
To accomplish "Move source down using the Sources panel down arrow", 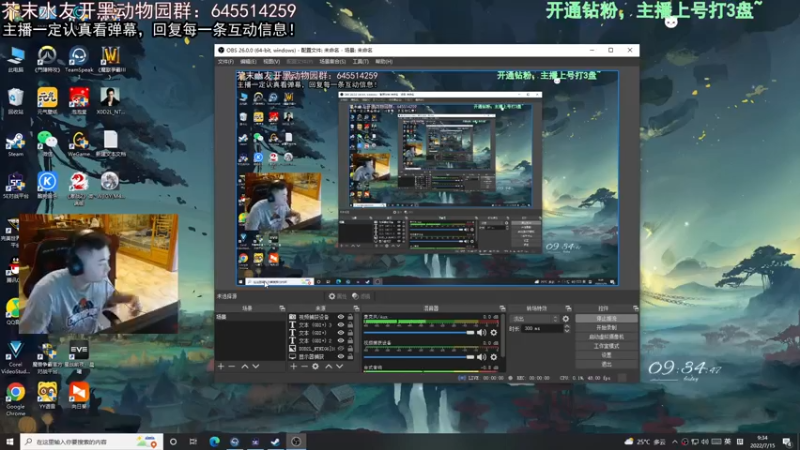I will (x=339, y=366).
